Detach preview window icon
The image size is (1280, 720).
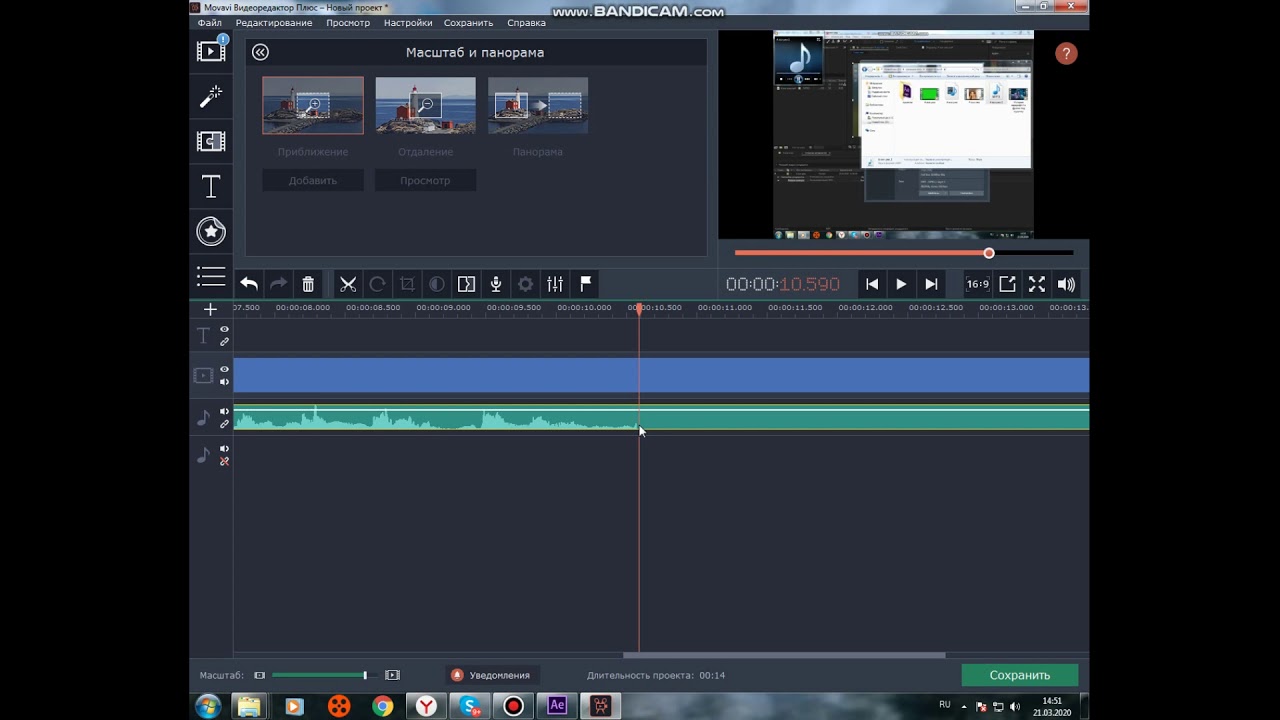(1007, 284)
